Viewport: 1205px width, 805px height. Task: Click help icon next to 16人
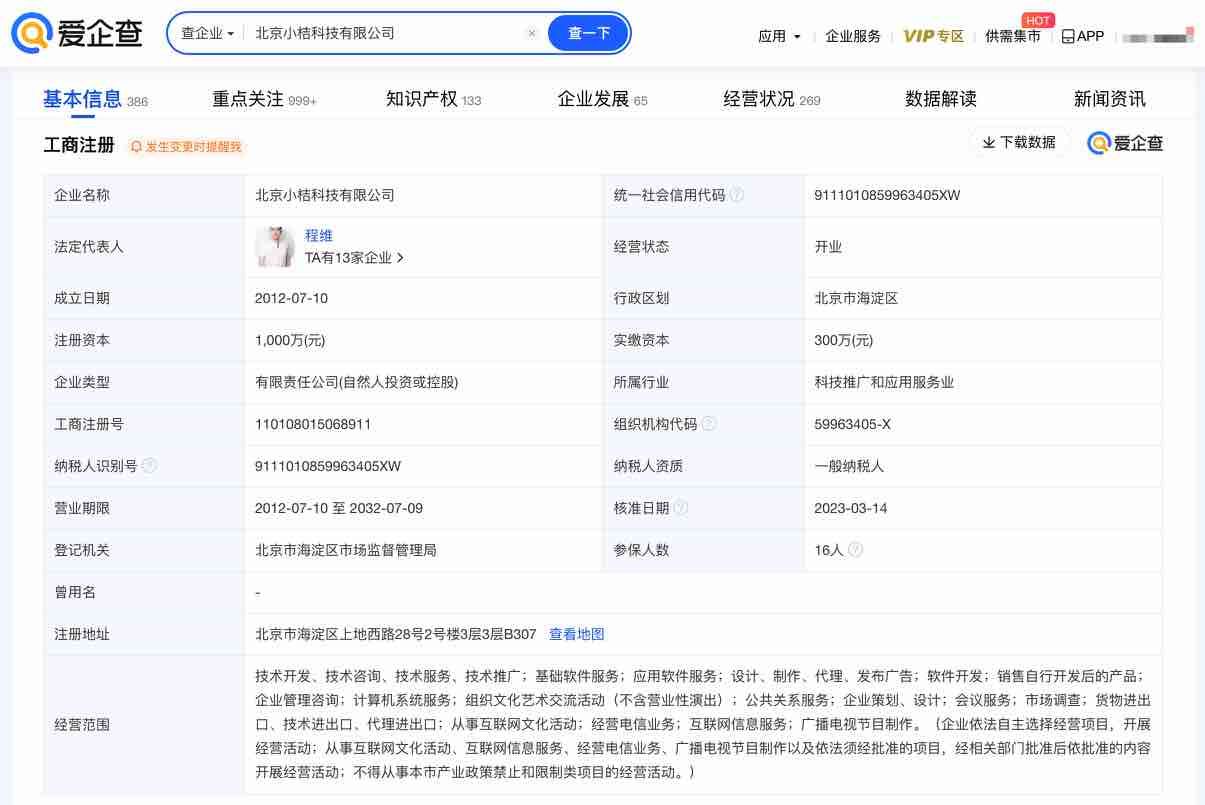855,550
